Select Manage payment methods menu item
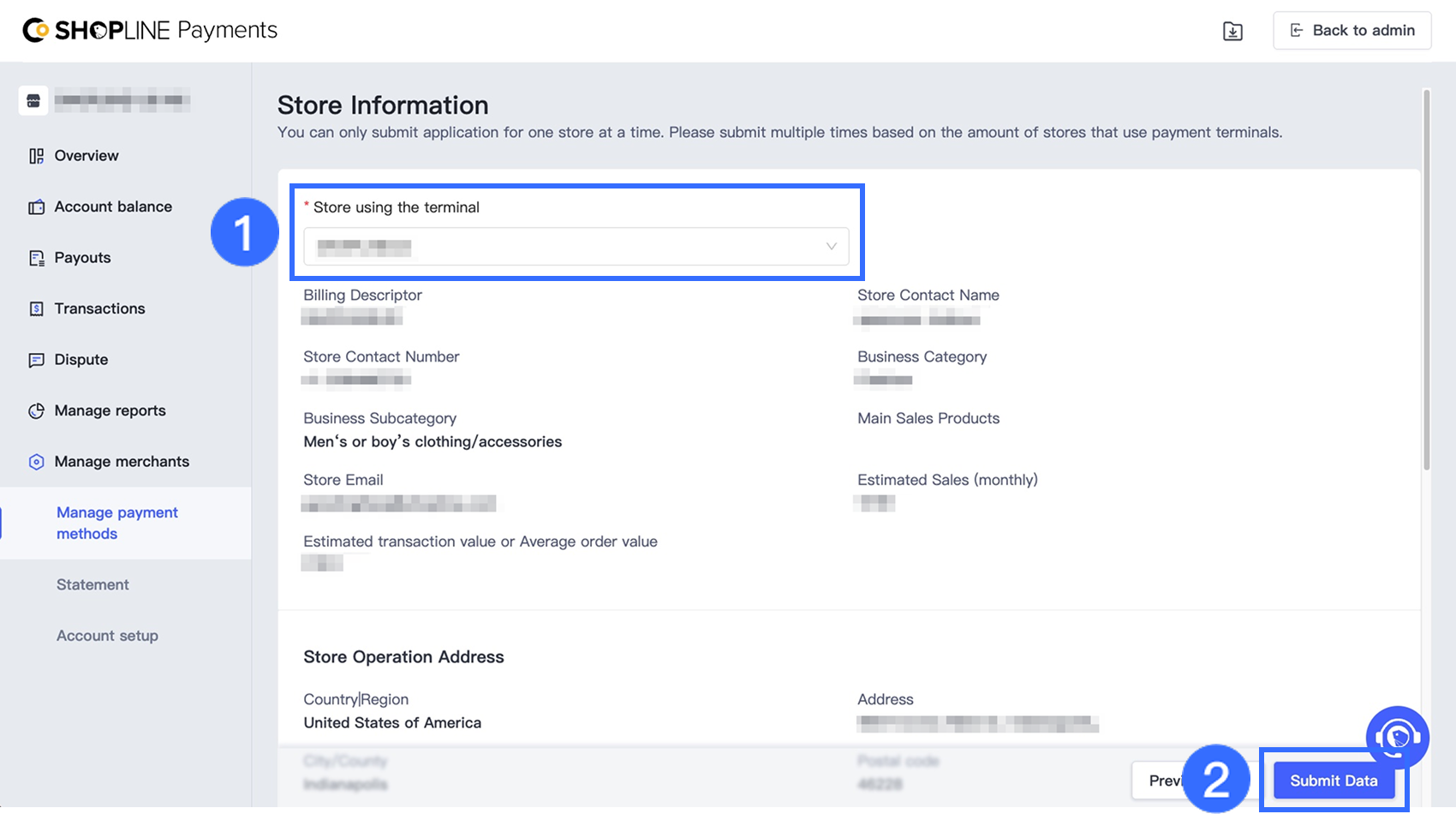 [x=117, y=523]
